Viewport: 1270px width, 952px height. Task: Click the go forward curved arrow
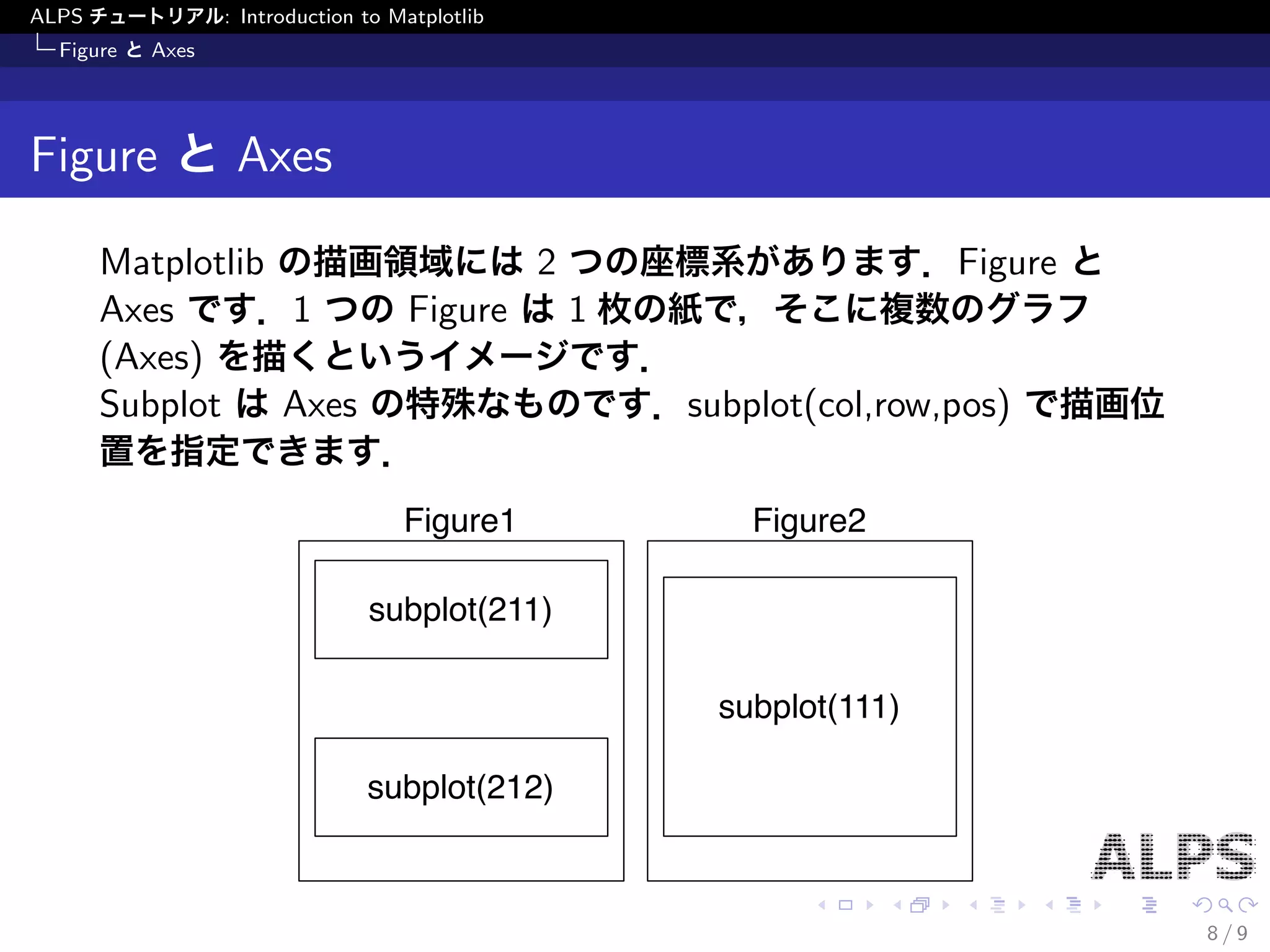(1248, 905)
